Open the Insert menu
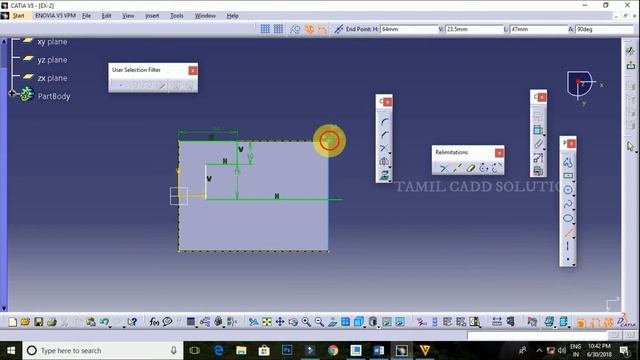Screen dimensions: 640x360 tap(152, 16)
